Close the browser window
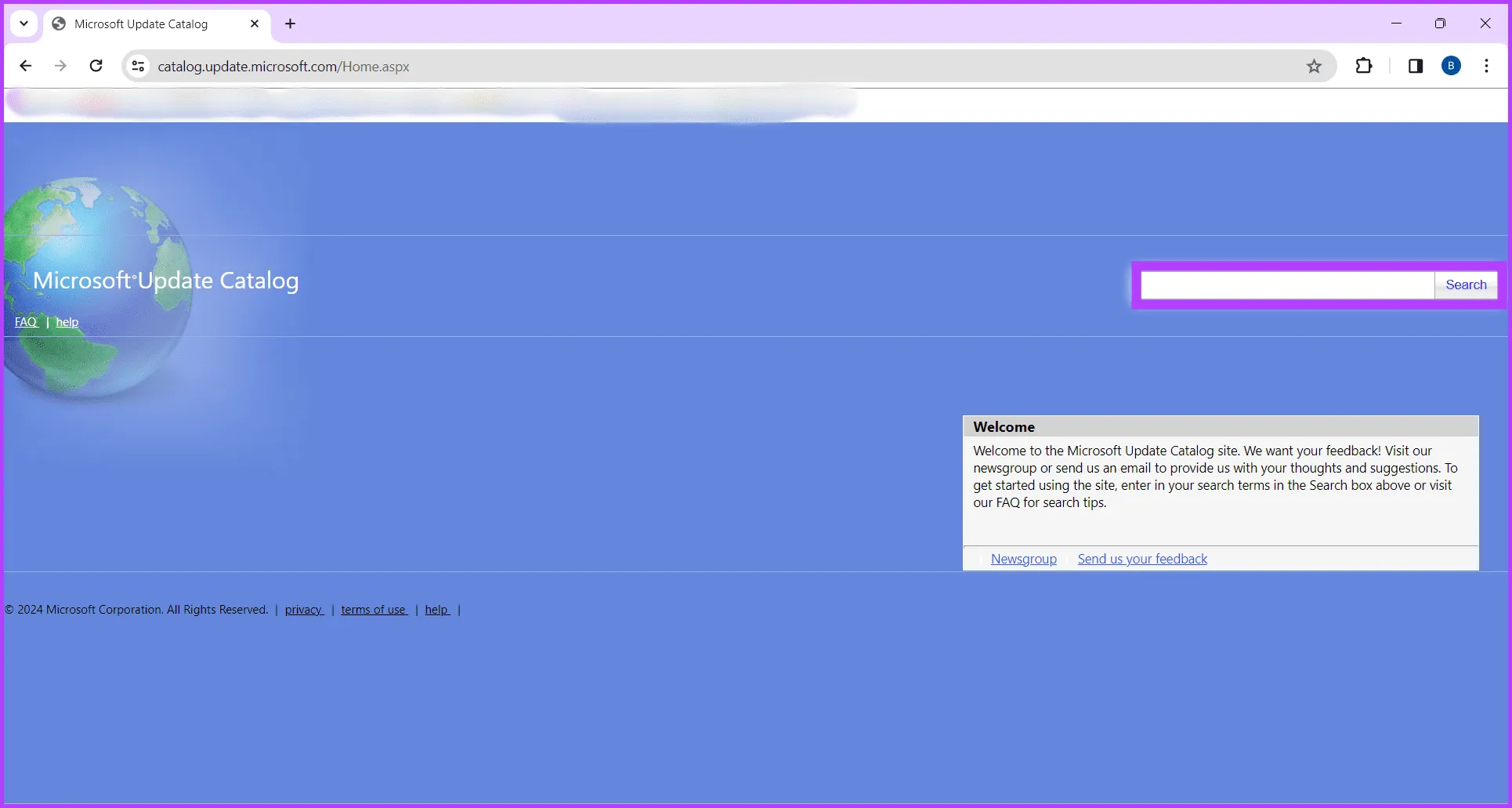Image resolution: width=1512 pixels, height=808 pixels. tap(1485, 24)
